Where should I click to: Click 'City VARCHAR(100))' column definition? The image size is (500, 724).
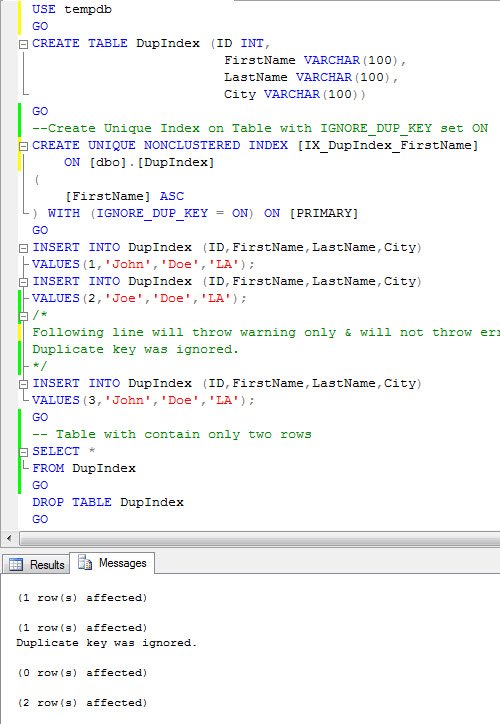(295, 94)
